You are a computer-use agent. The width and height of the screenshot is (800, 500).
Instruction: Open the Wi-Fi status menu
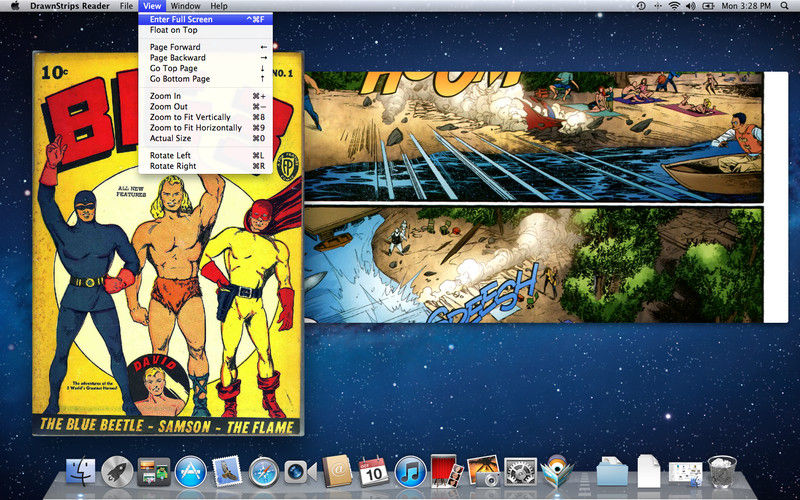[675, 6]
